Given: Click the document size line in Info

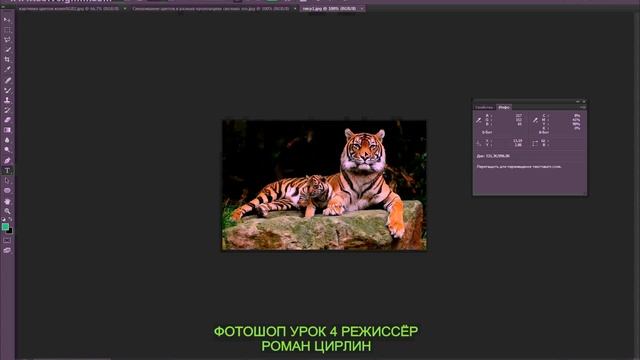Looking at the screenshot, I should 493,156.
